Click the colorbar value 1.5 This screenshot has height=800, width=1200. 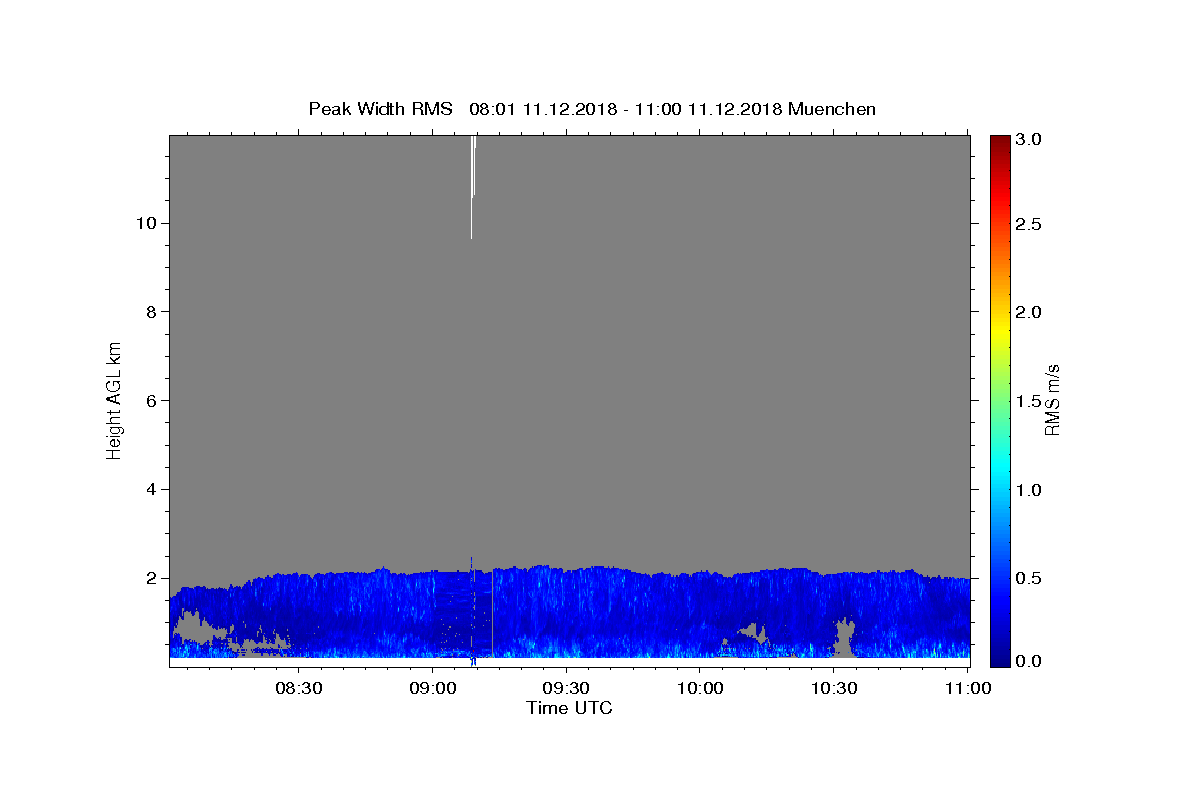tap(1029, 401)
